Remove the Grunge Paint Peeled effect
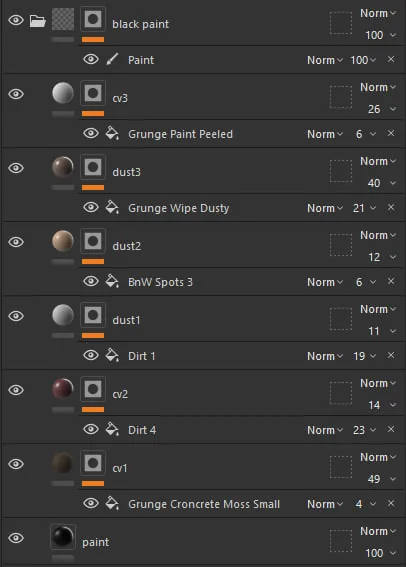 pos(391,133)
